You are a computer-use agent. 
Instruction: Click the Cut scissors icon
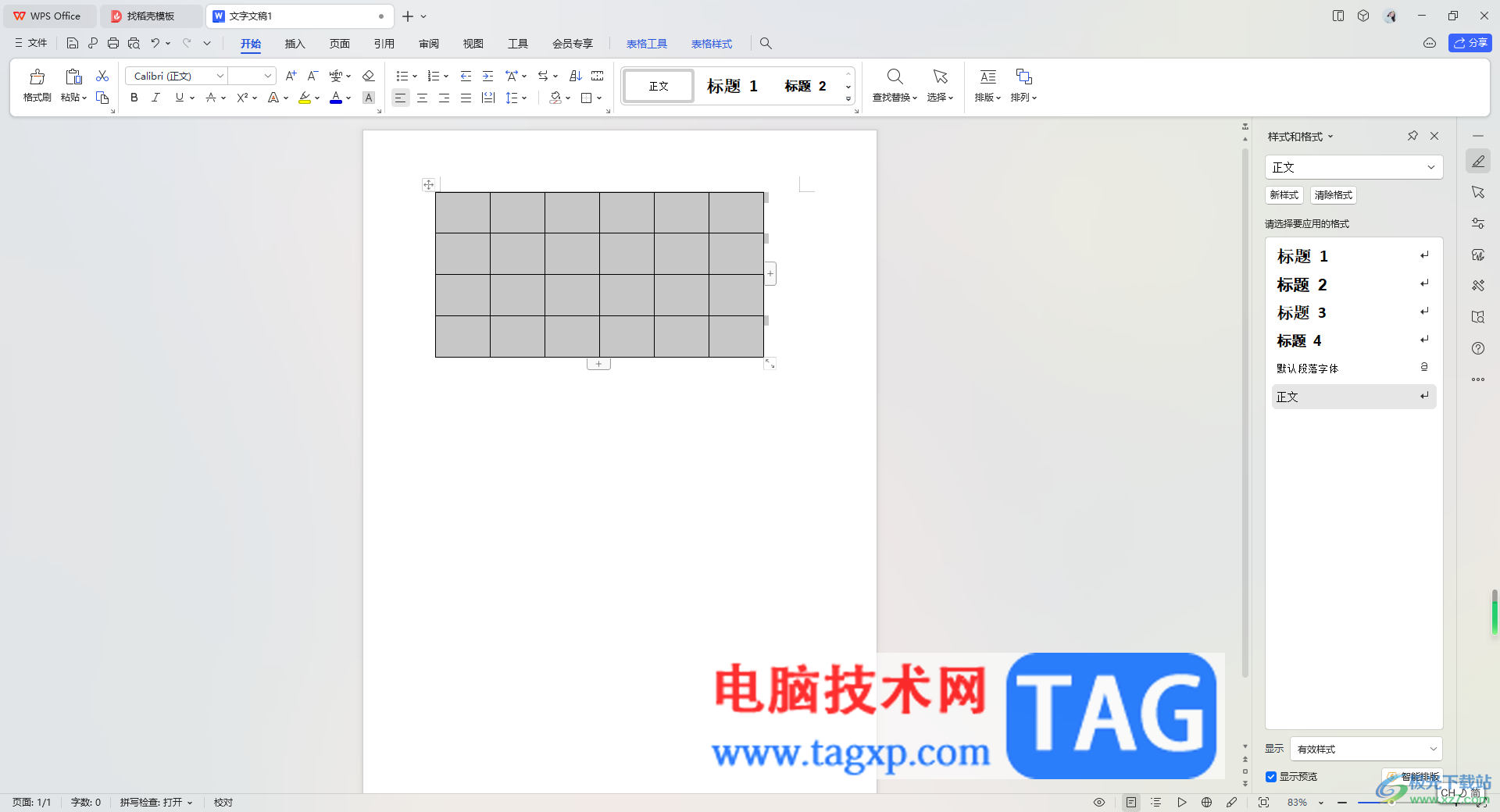[x=102, y=76]
